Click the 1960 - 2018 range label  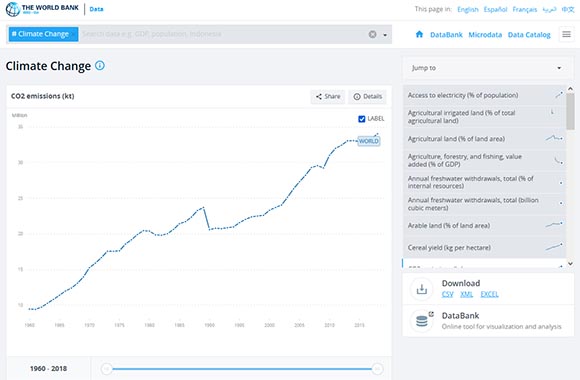point(48,369)
